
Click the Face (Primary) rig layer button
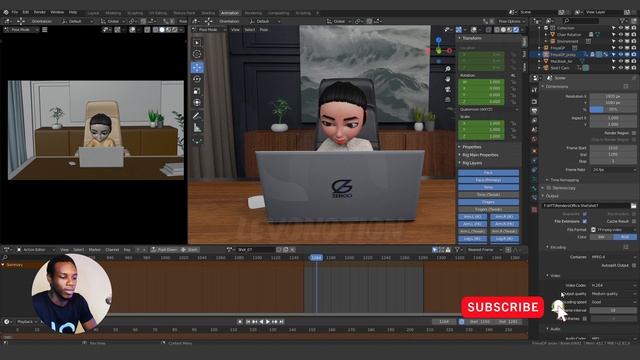[x=488, y=180]
